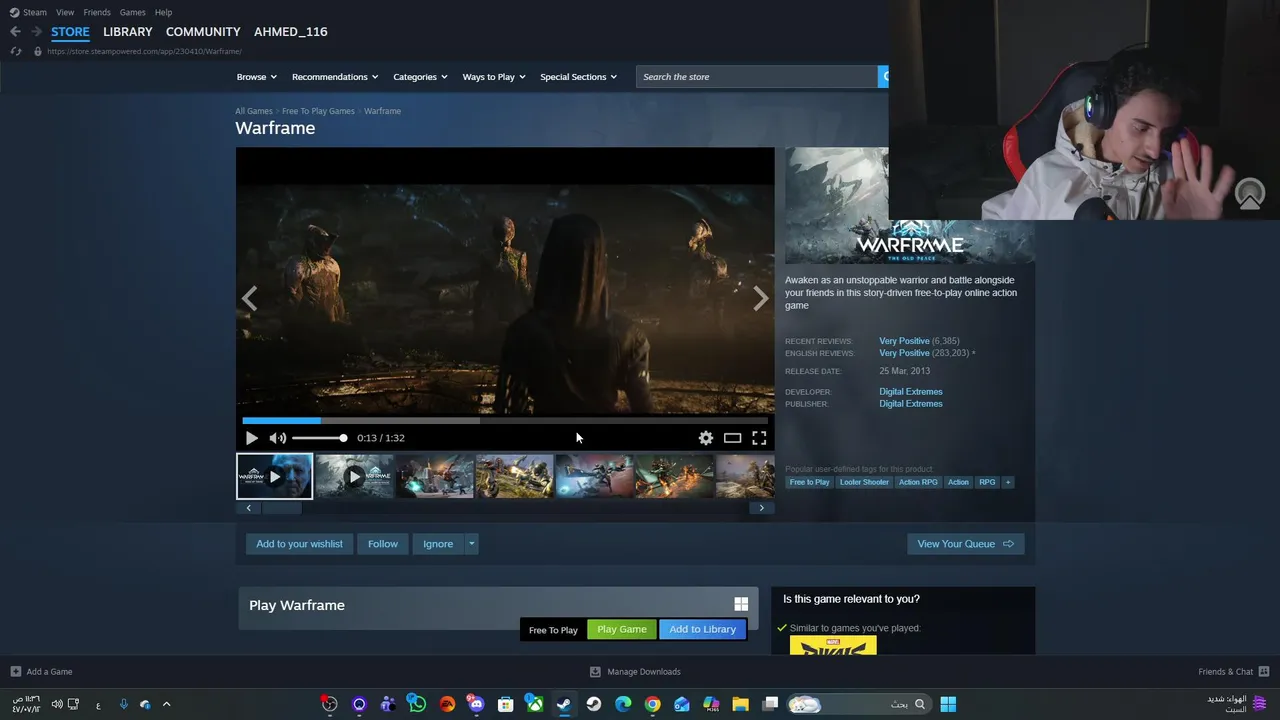Click Add to your wishlist

(299, 544)
